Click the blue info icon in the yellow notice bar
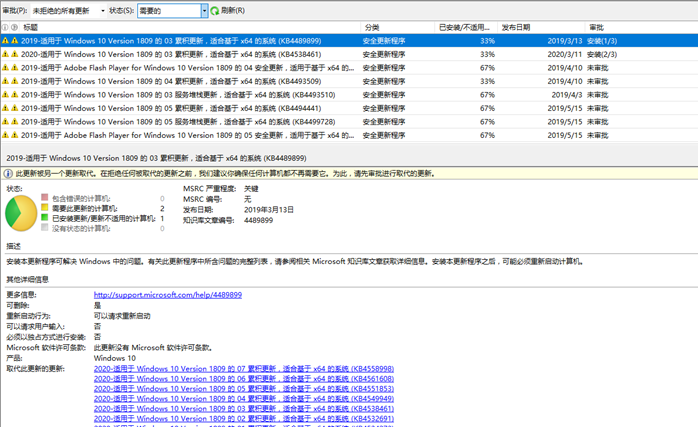 click(8, 174)
